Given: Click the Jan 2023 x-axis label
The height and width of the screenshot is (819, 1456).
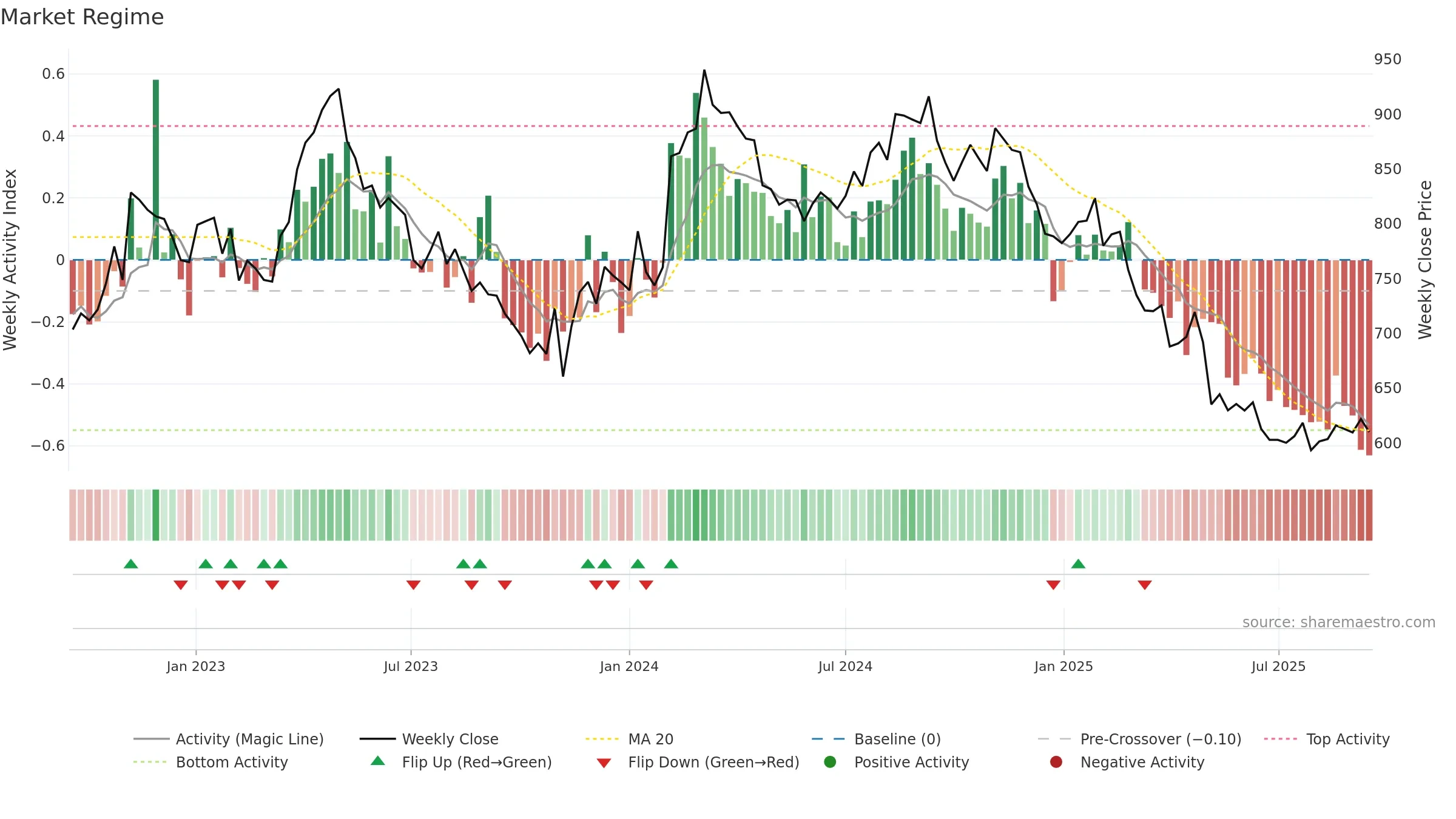Looking at the screenshot, I should (196, 666).
